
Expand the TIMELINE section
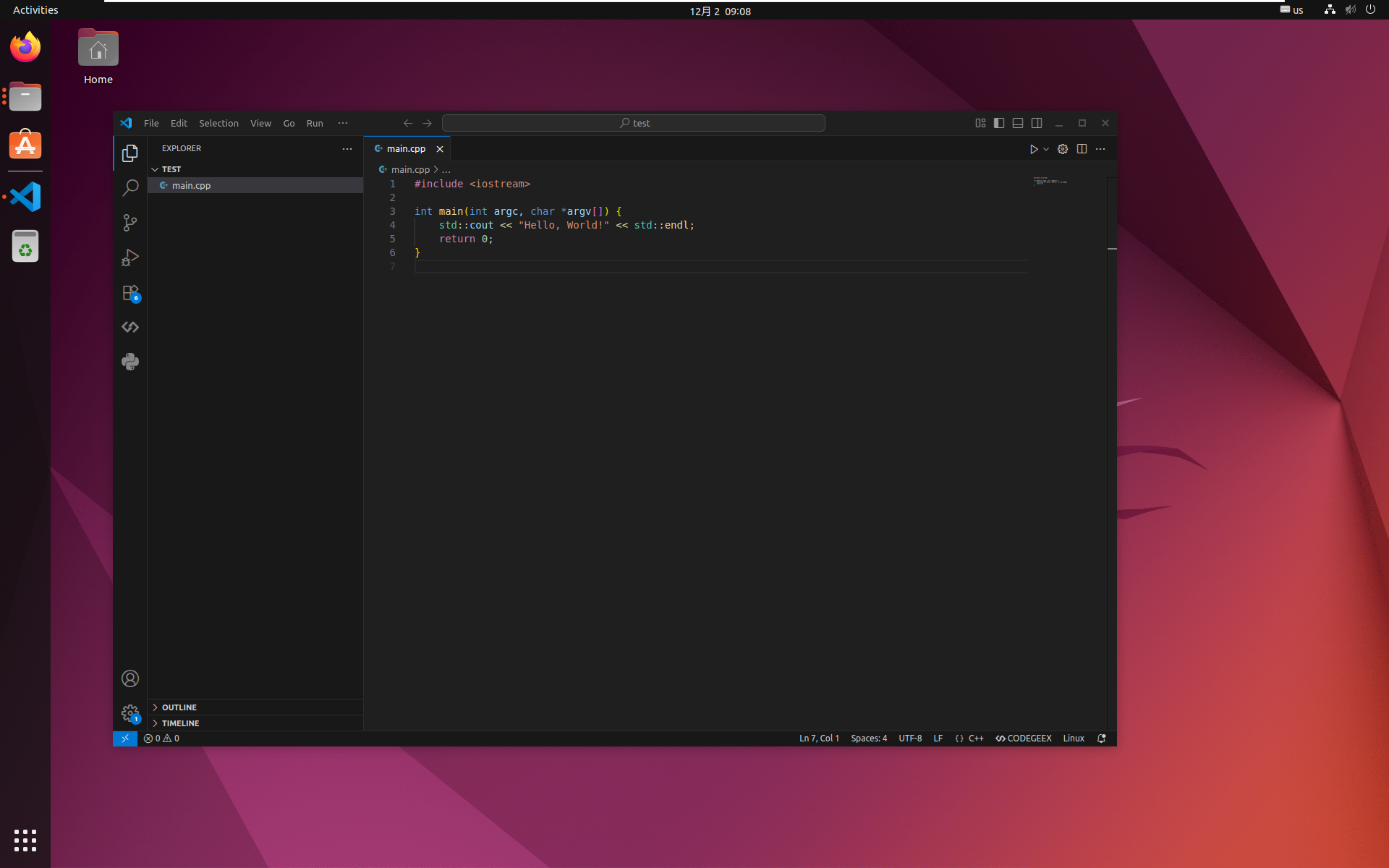pyautogui.click(x=180, y=723)
